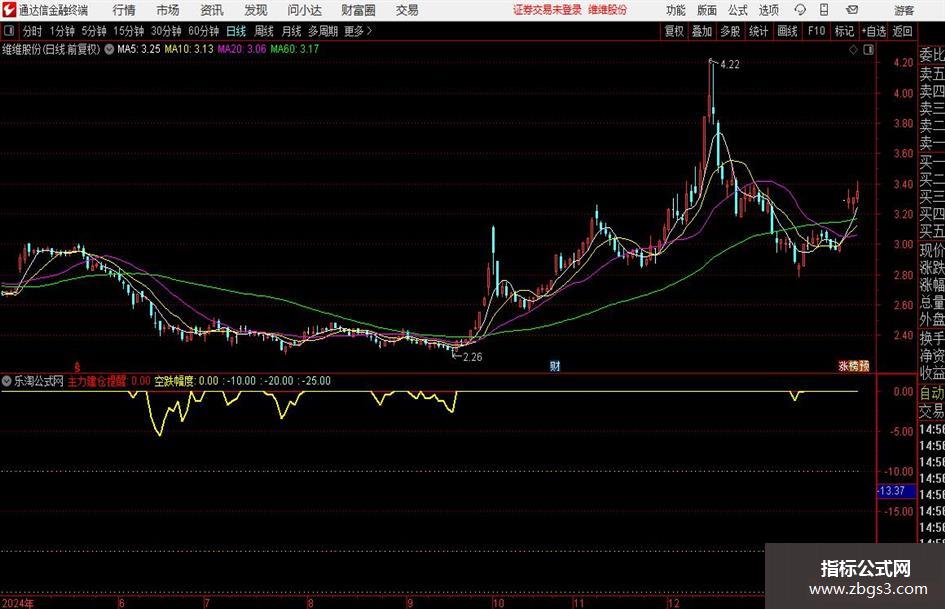This screenshot has height=609, width=945.
Task: Click the 维维股份 stock name in title bar
Action: tap(608, 10)
